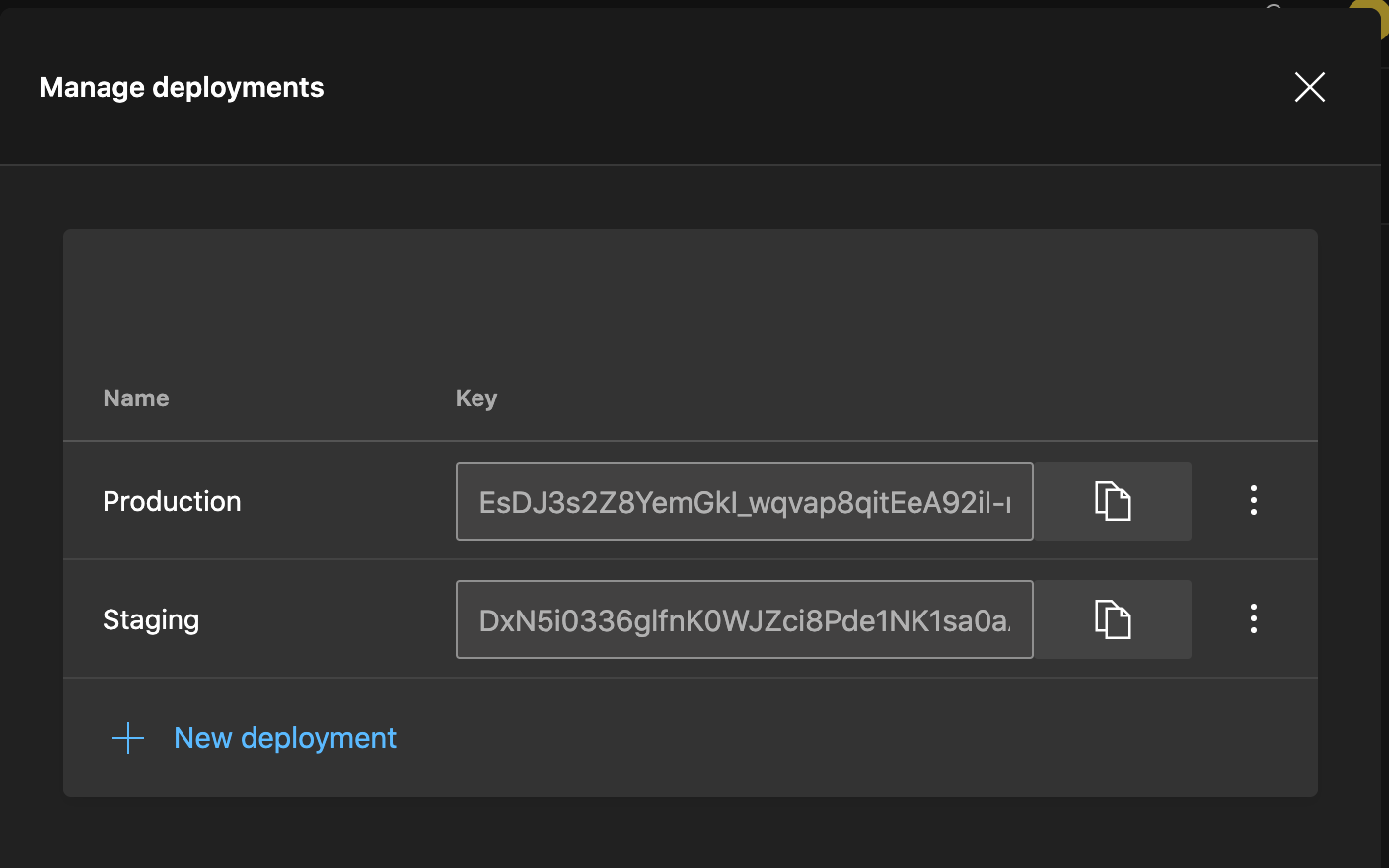Click the Production deployment name

coord(172,501)
